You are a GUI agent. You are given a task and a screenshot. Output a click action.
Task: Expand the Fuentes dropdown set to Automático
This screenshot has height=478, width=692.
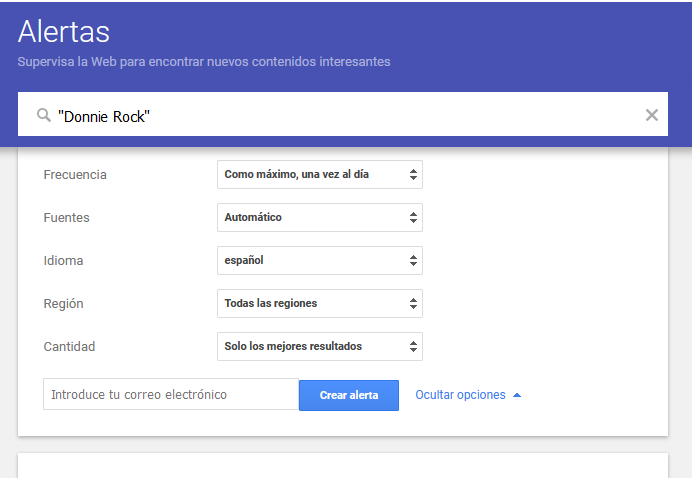pos(319,217)
